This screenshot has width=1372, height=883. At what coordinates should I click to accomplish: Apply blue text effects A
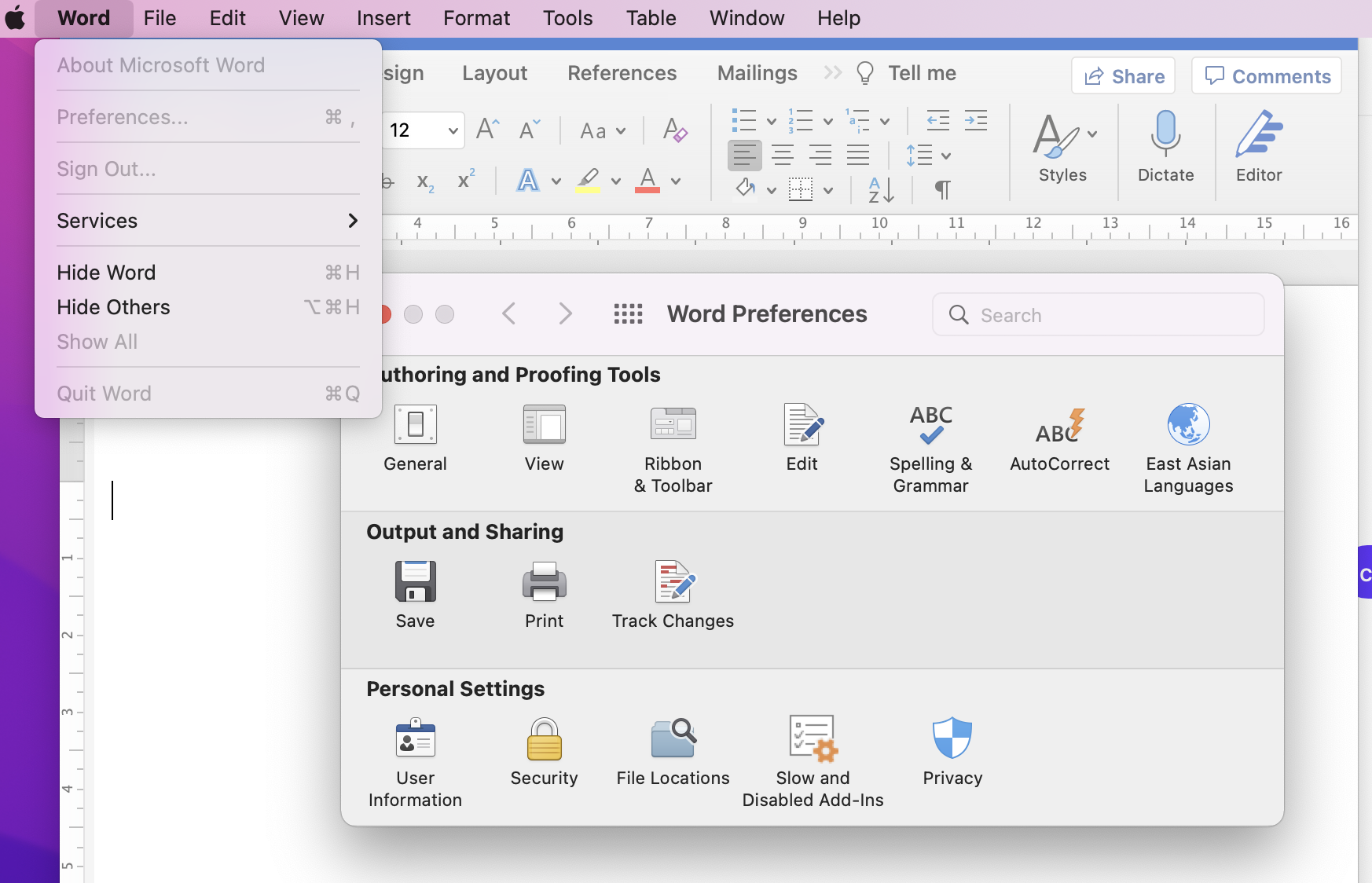528,181
